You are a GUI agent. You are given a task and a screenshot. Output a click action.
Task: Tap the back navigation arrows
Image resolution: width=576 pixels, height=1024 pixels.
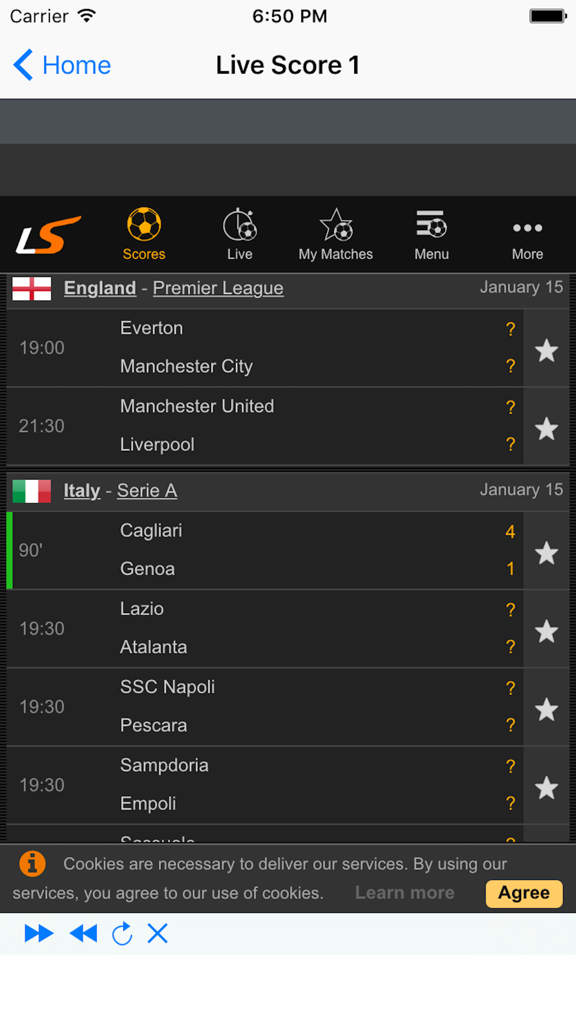(x=82, y=933)
